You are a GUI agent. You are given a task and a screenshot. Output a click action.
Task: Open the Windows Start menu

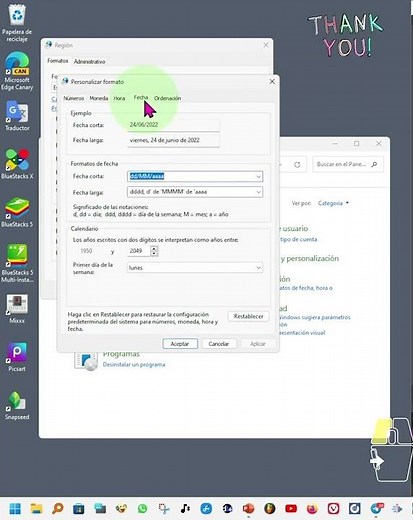pos(15,509)
